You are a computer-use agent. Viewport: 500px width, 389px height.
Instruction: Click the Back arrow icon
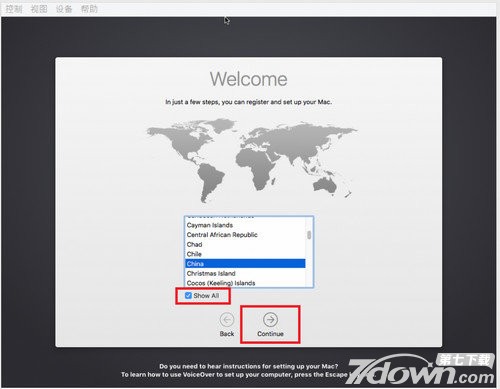(227, 320)
